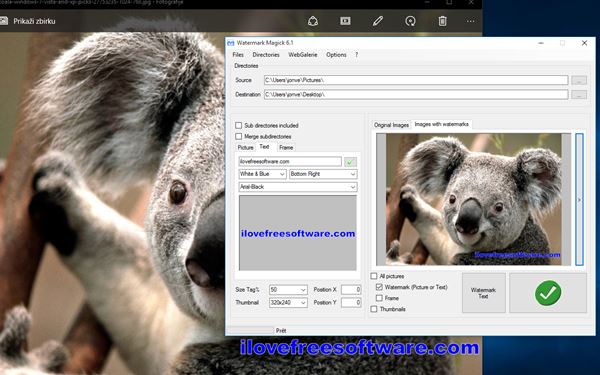Viewport: 600px width, 375px height.
Task: Run processing with large green checkmark button
Action: click(548, 293)
